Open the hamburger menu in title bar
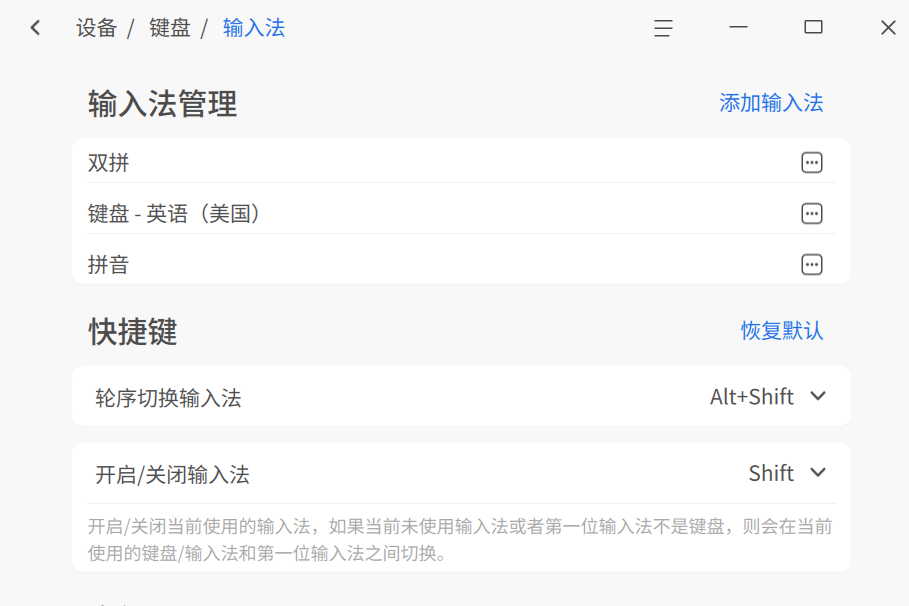 (663, 28)
